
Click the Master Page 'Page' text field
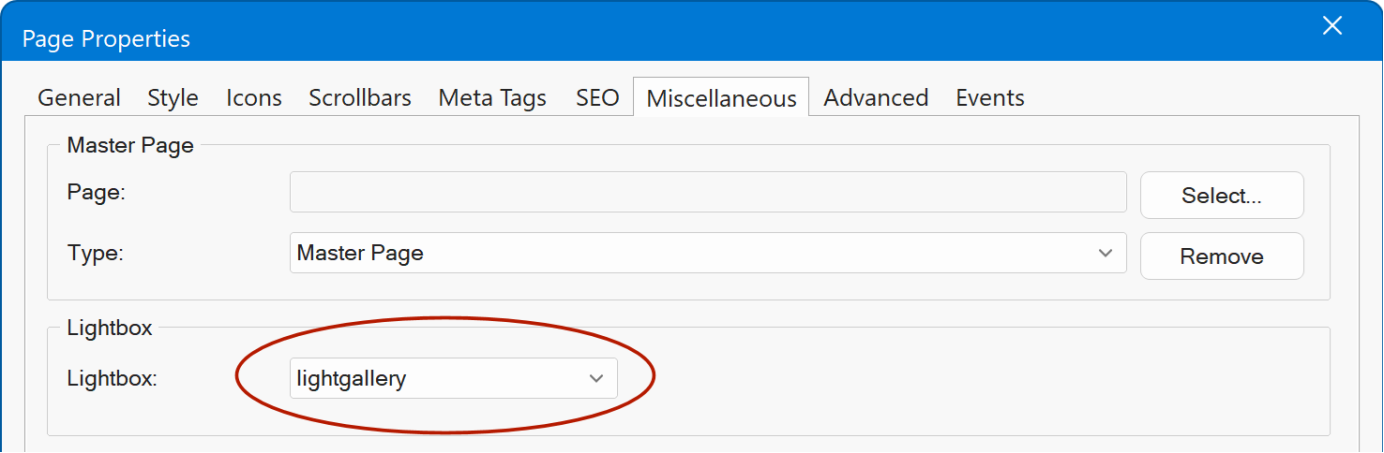tap(708, 193)
